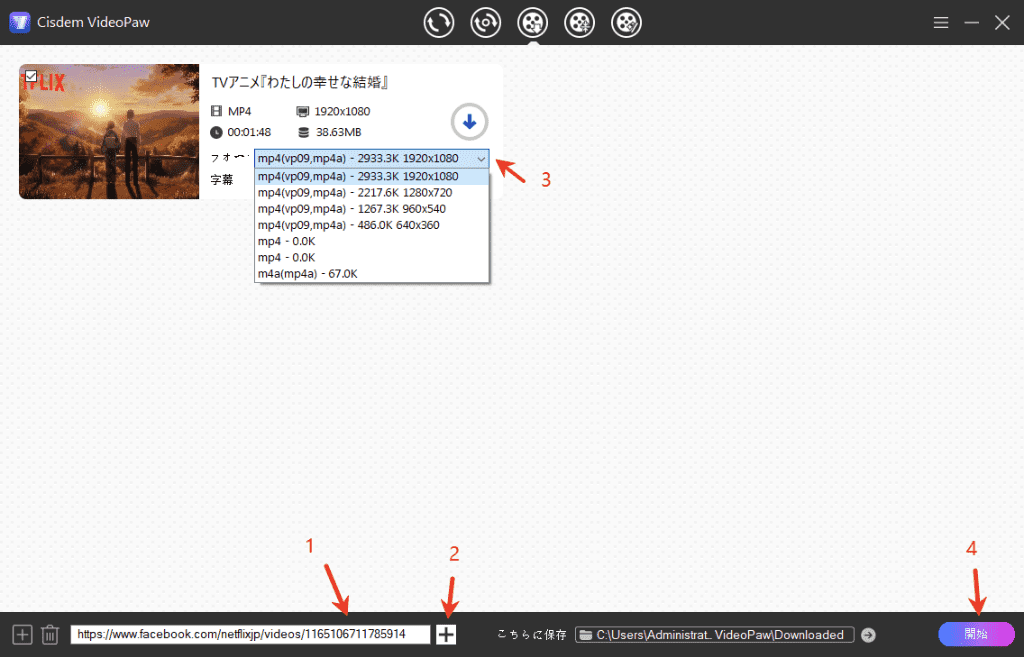Open output folder with arrow icon
The image size is (1024, 657).
click(x=868, y=635)
